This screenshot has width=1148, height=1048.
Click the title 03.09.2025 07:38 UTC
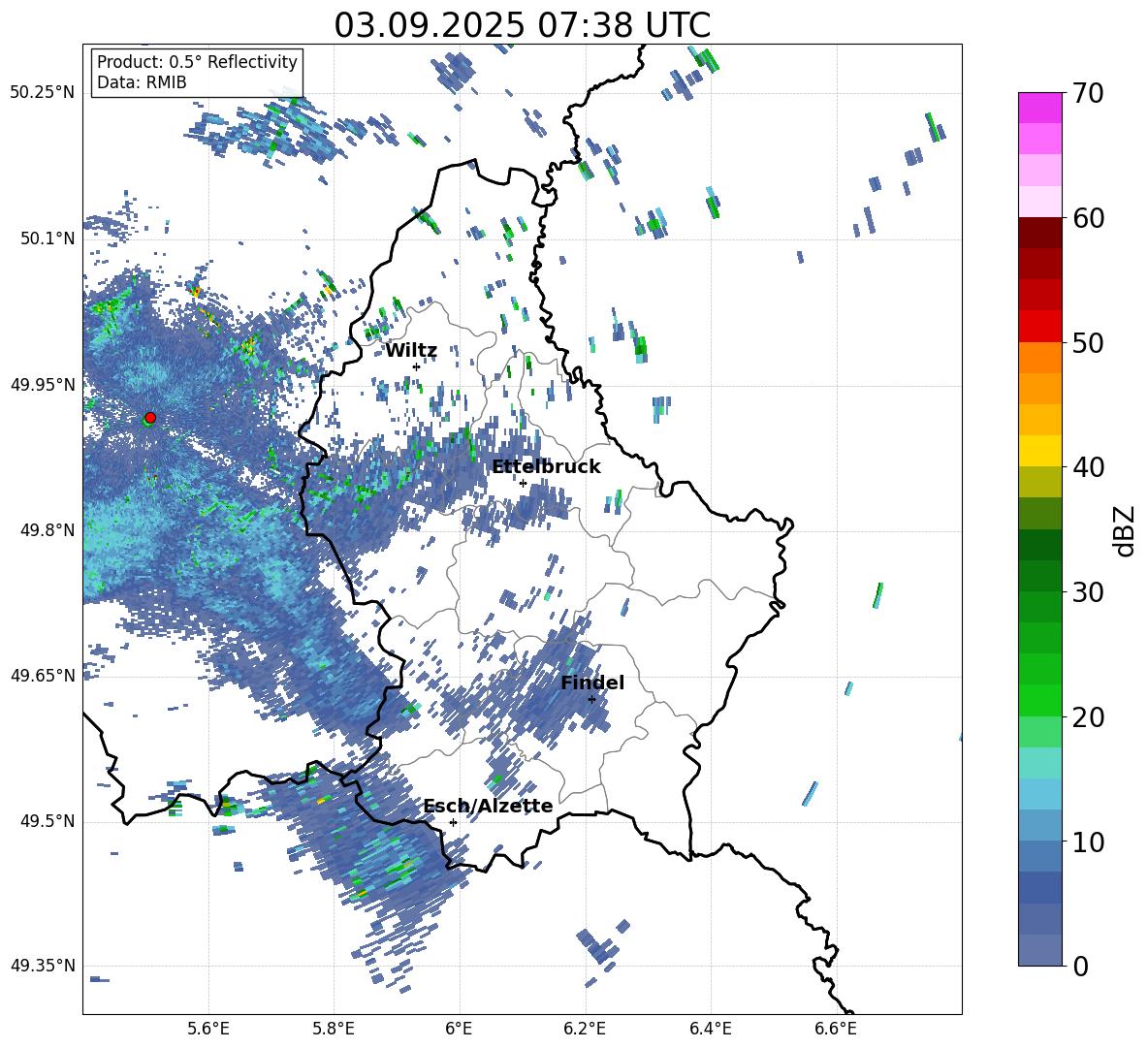click(522, 25)
